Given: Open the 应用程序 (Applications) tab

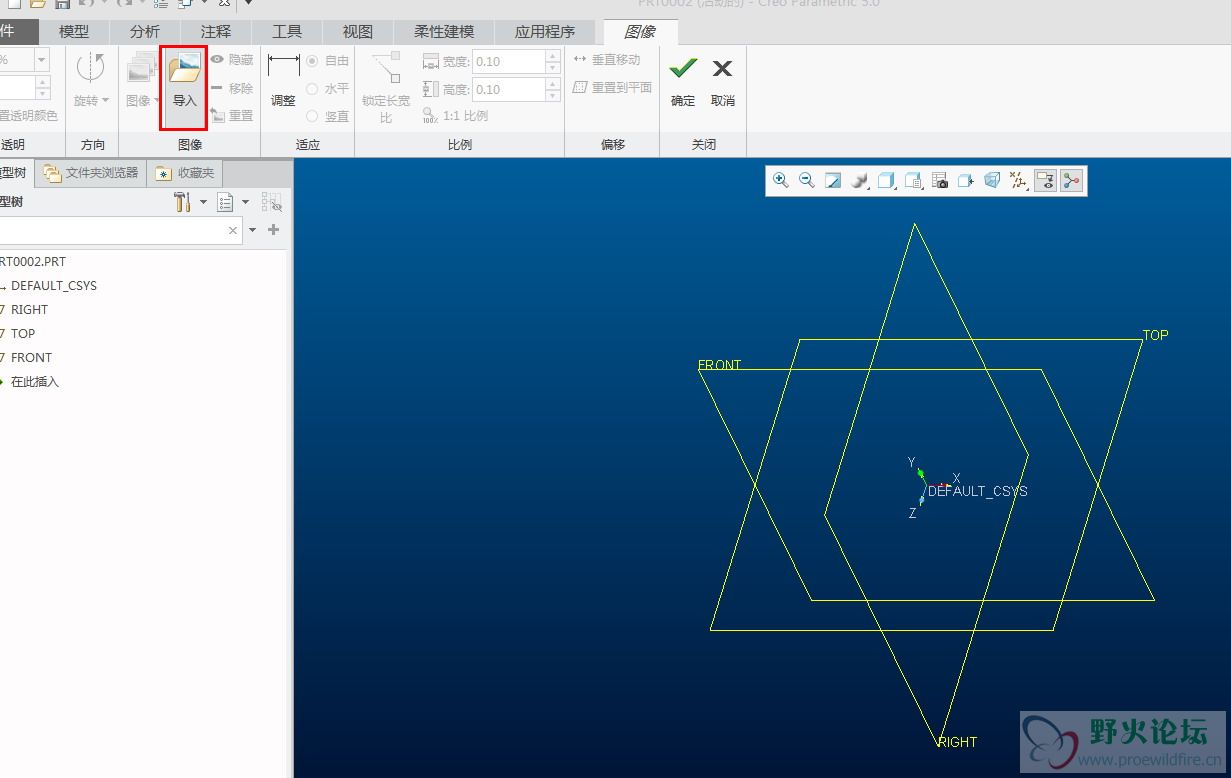Looking at the screenshot, I should 545,32.
